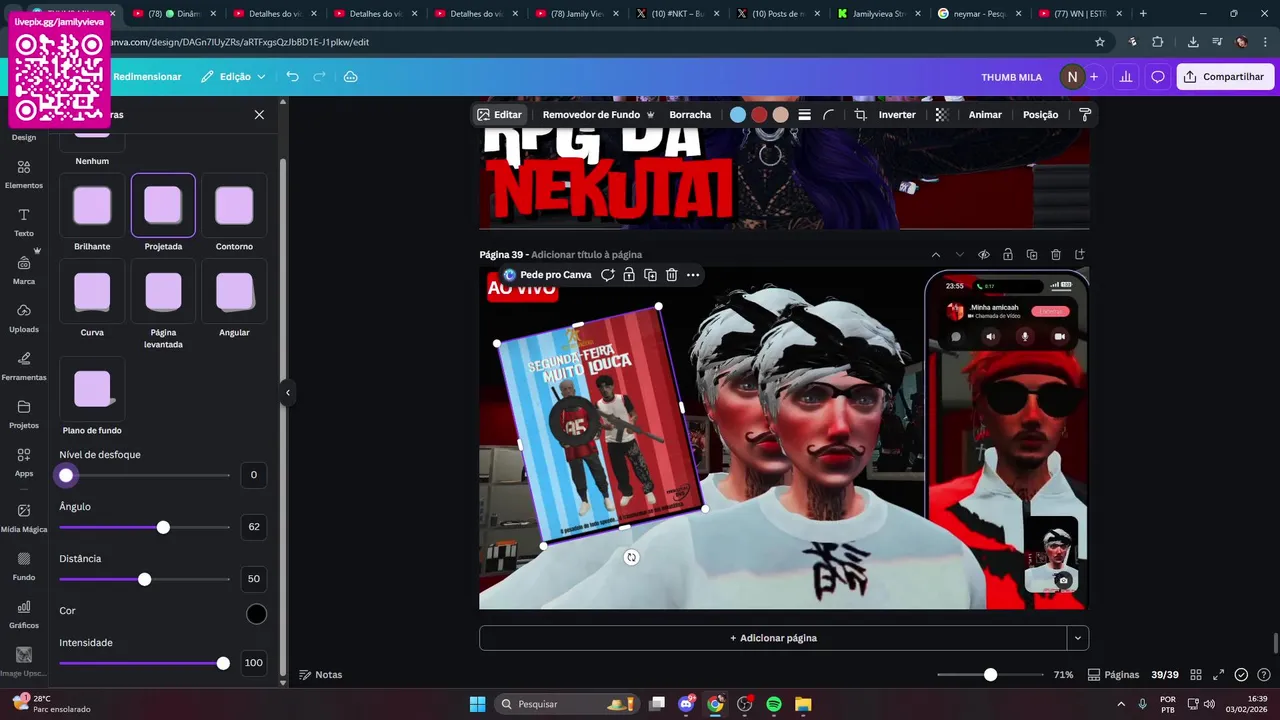Toggle page 39 visibility eye icon
Image resolution: width=1280 pixels, height=720 pixels.
tap(984, 255)
